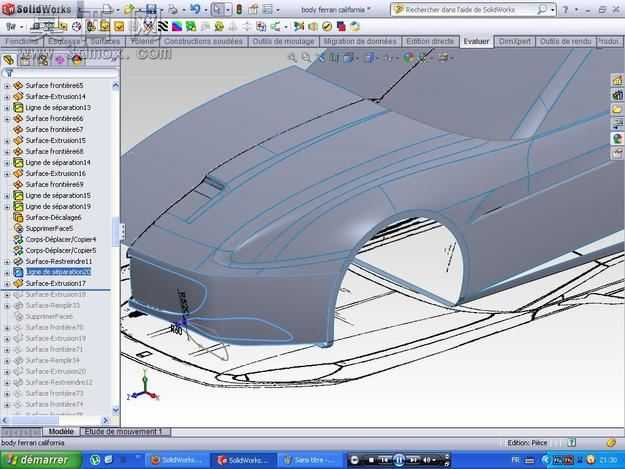Switch to the first SolidWorks taskbar button
The height and width of the screenshot is (469, 625).
coord(176,460)
